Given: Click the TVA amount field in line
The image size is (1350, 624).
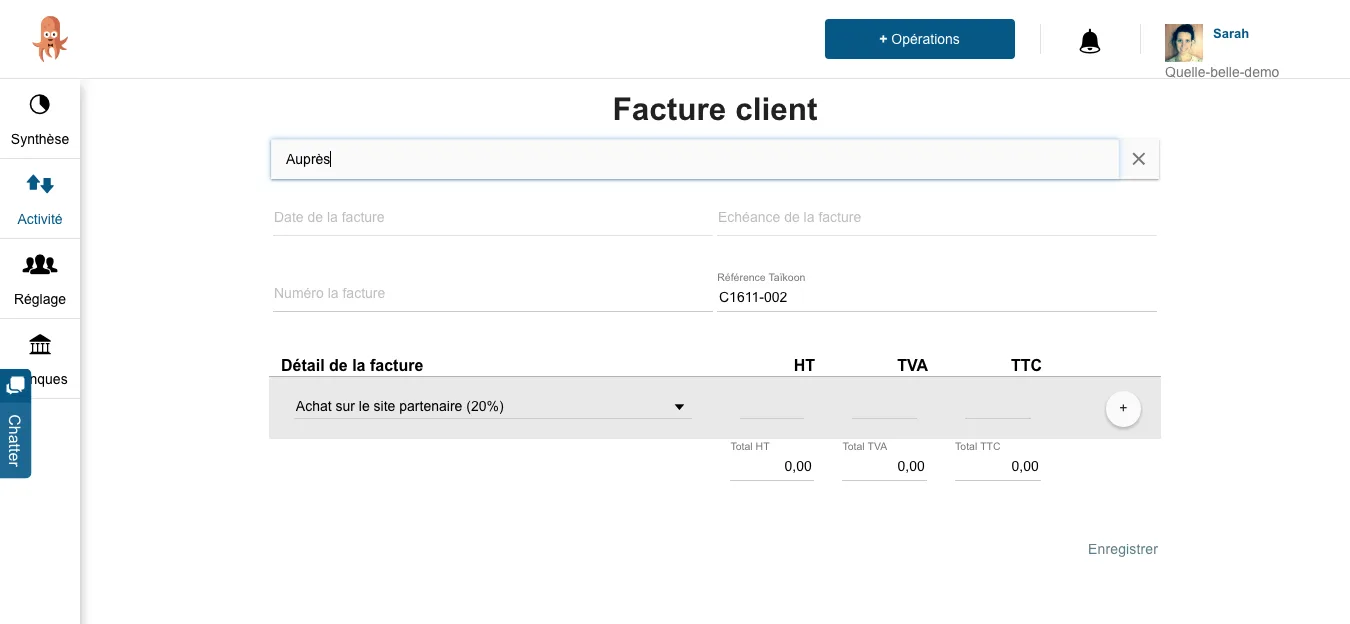Looking at the screenshot, I should coord(885,407).
